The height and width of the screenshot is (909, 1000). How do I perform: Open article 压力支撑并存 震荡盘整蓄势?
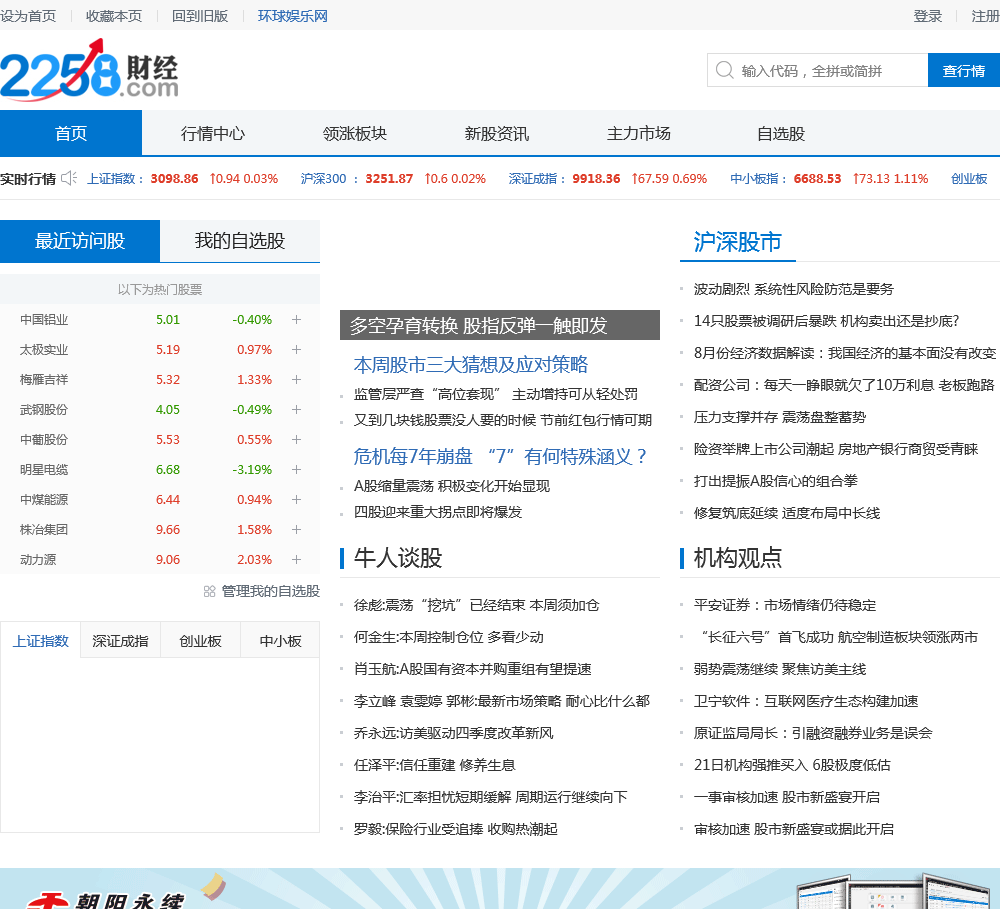click(780, 417)
